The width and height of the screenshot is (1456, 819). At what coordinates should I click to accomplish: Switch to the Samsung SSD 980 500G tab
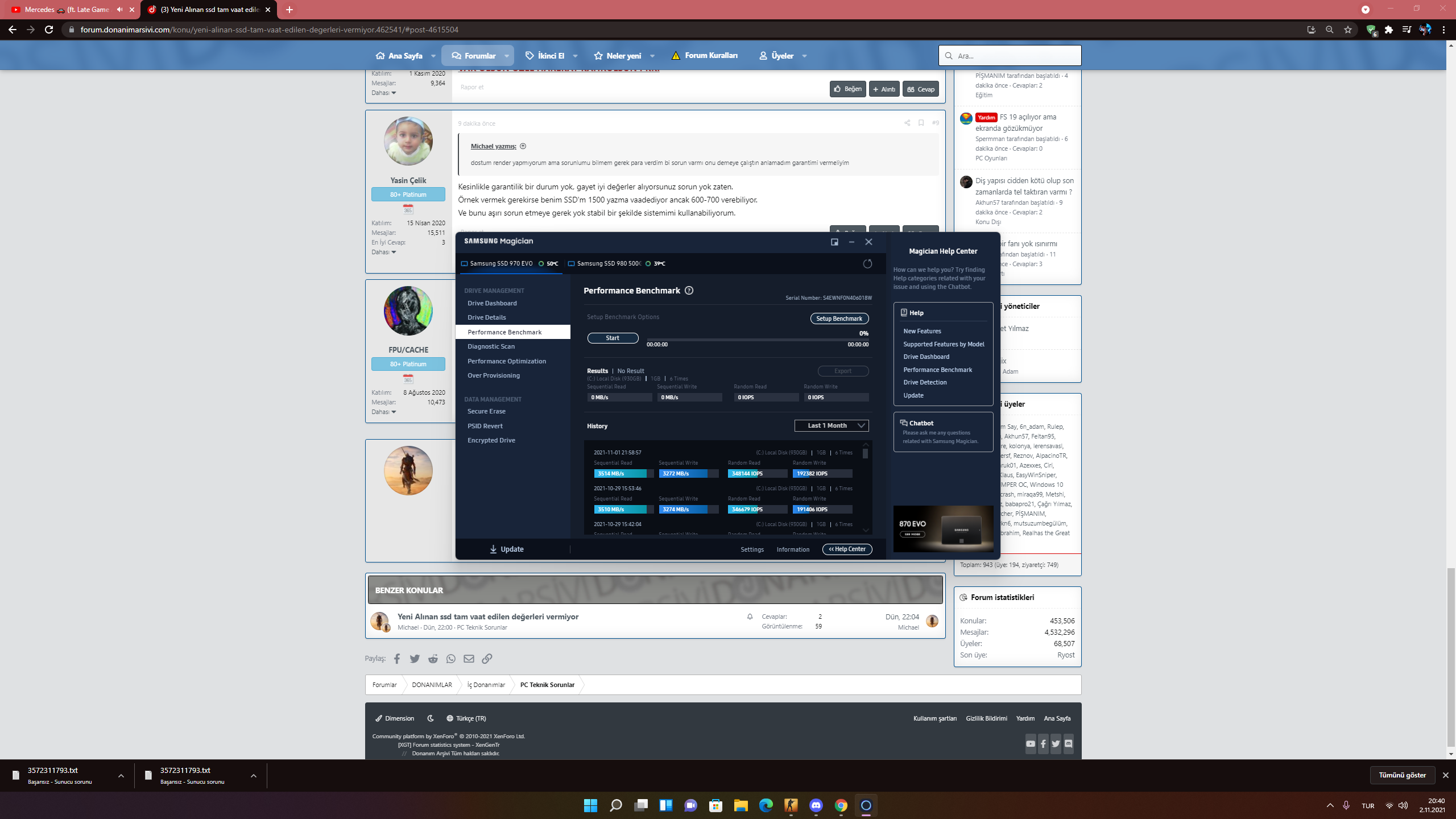pyautogui.click(x=607, y=264)
